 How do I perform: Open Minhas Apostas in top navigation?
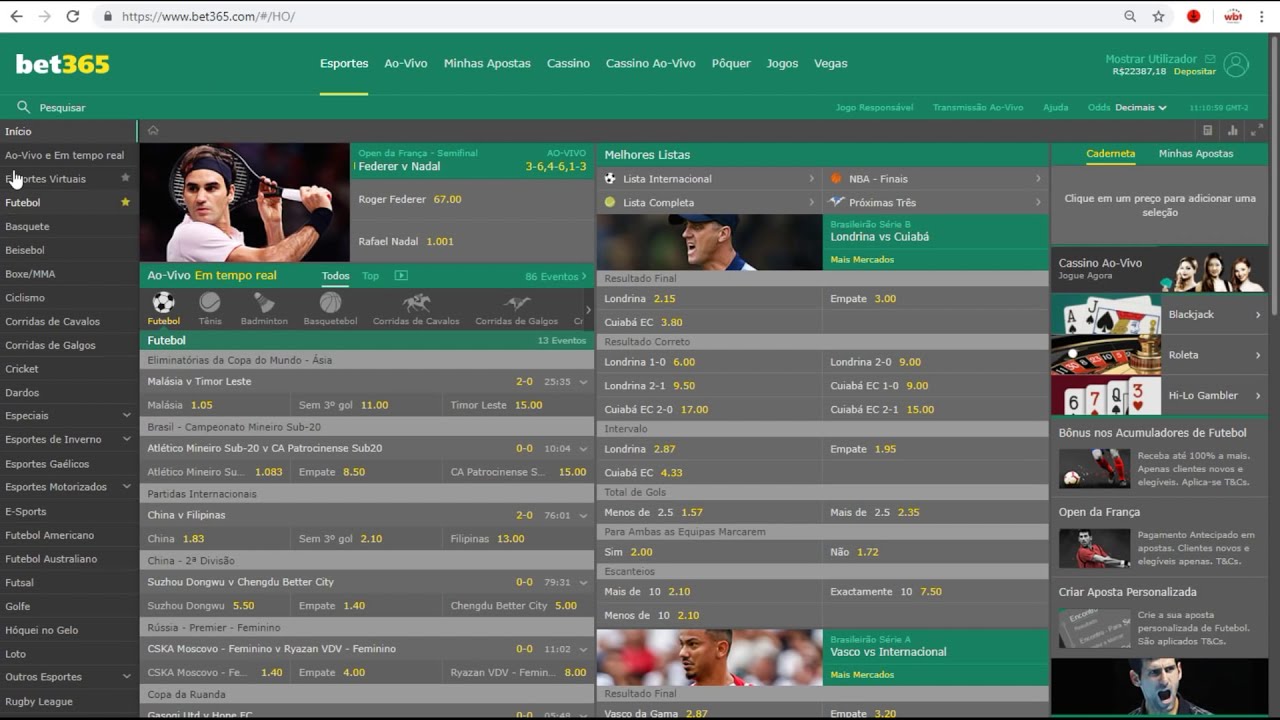[487, 63]
